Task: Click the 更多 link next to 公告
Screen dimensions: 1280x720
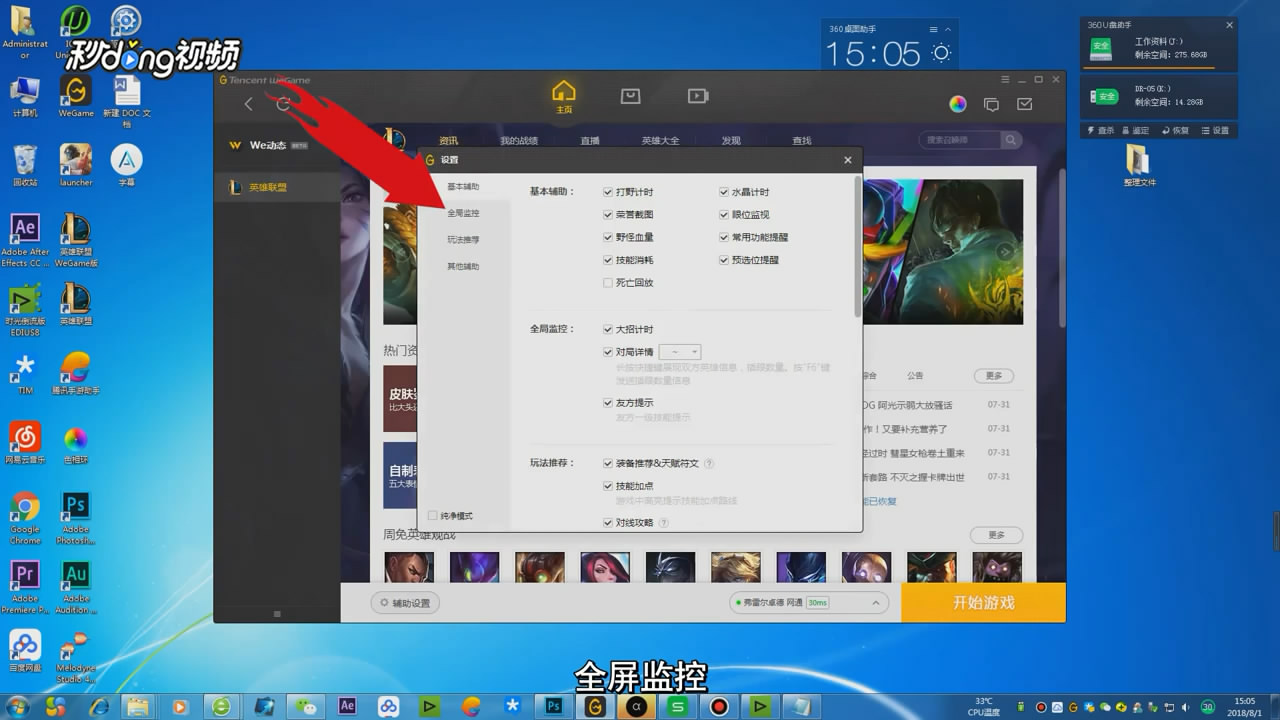Action: point(993,375)
